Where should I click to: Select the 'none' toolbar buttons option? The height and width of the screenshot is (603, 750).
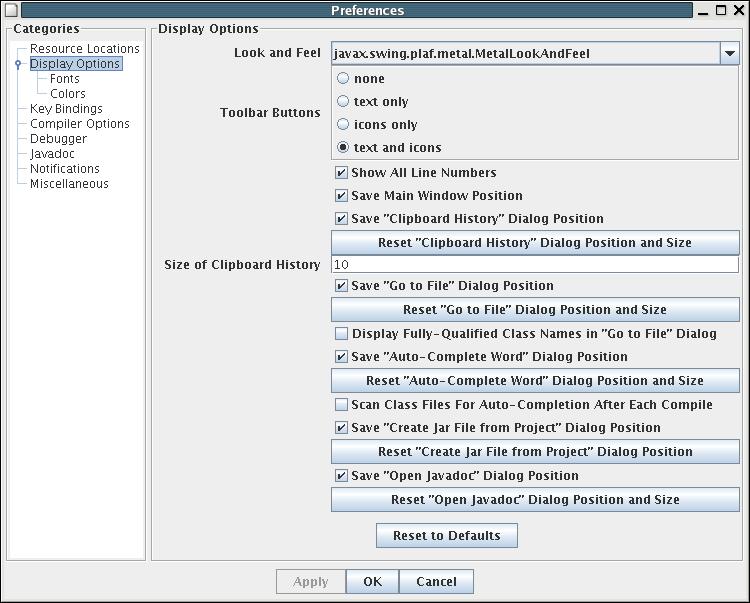point(343,79)
